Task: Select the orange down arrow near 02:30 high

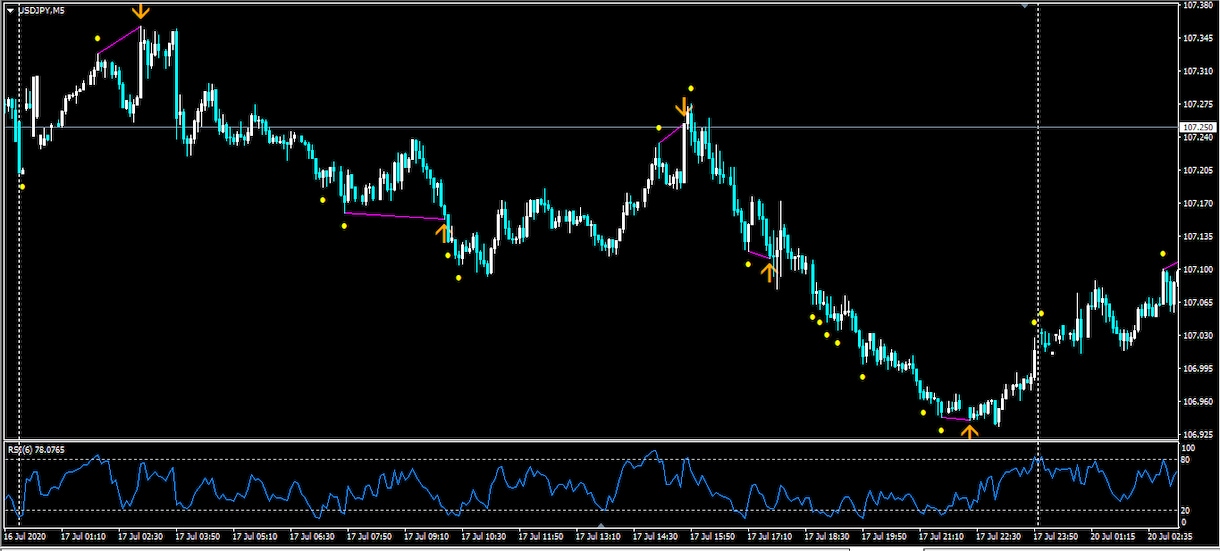Action: (x=141, y=11)
